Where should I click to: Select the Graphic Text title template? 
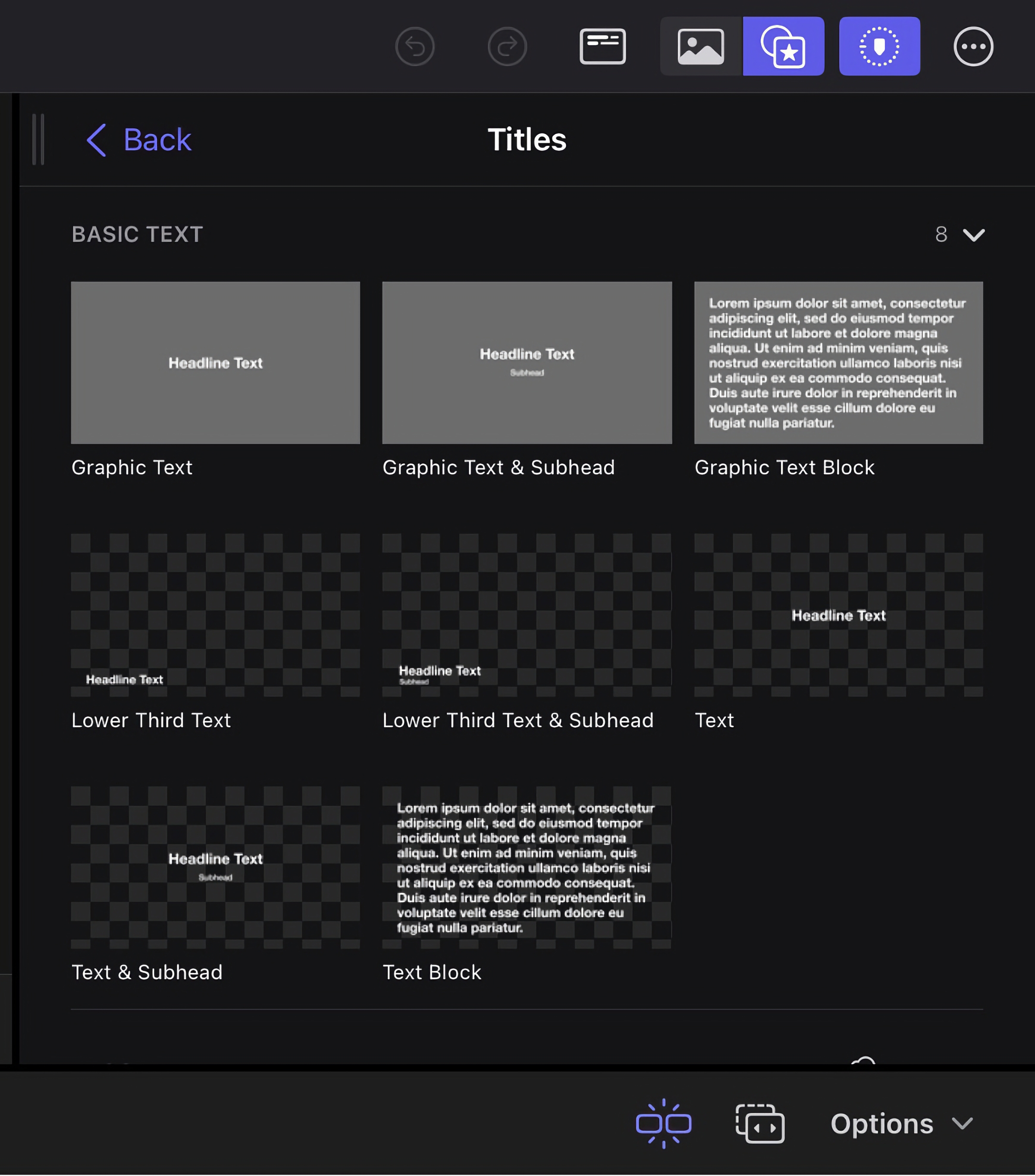coord(215,363)
